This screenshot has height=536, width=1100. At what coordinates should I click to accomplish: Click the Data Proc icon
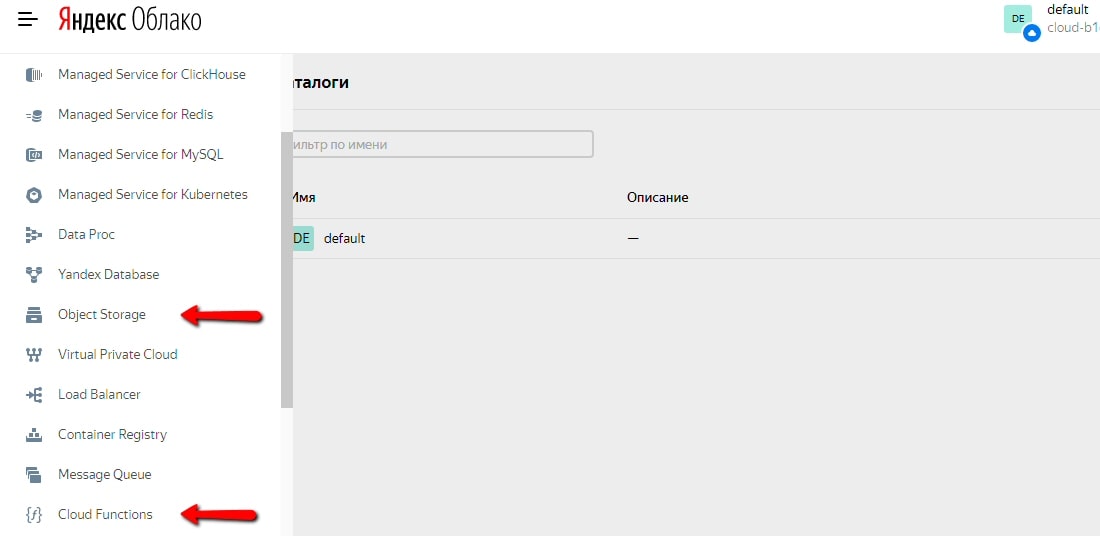[34, 235]
